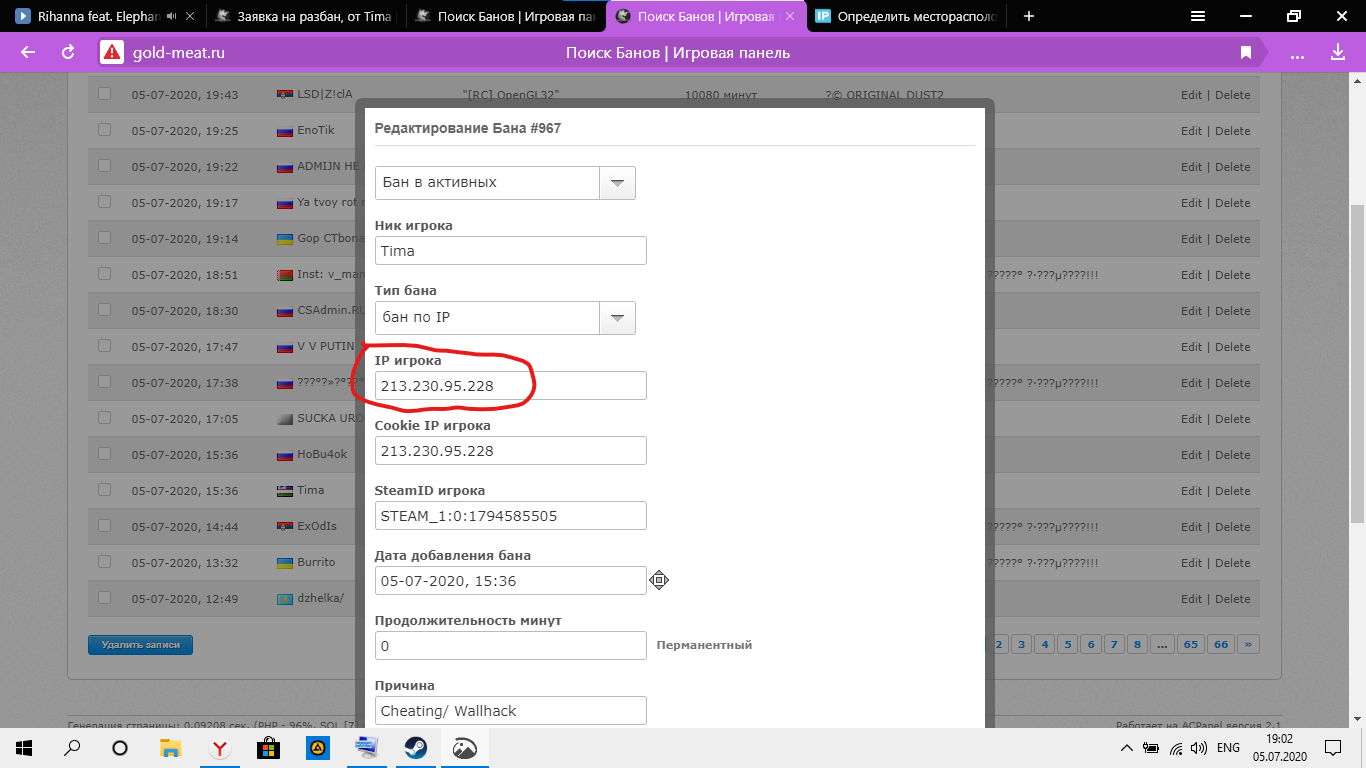Mute audio on the Rihanna tab speaker icon
The image size is (1366, 768).
coord(172,16)
